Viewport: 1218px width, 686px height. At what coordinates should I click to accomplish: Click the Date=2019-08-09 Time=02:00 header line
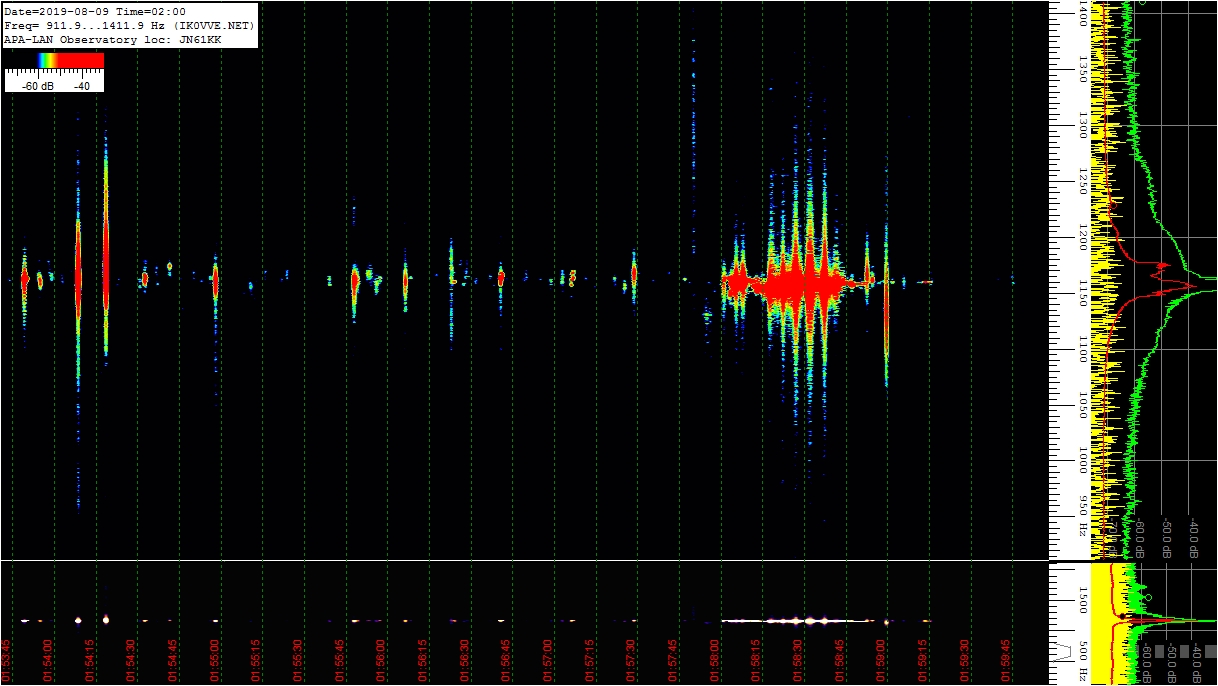pyautogui.click(x=95, y=11)
